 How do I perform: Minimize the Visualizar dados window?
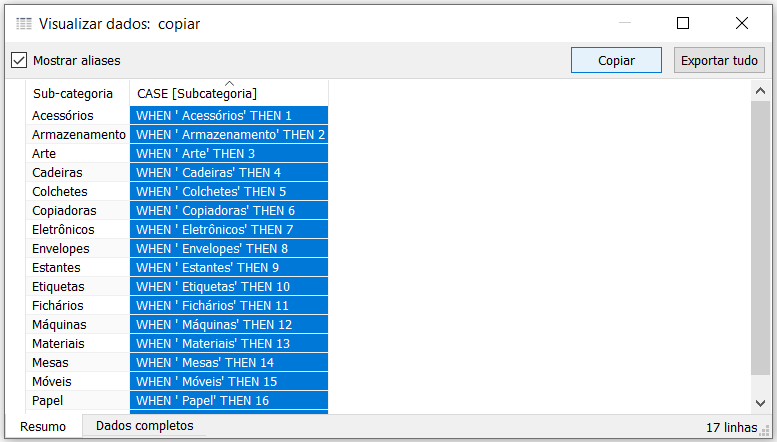pos(625,23)
